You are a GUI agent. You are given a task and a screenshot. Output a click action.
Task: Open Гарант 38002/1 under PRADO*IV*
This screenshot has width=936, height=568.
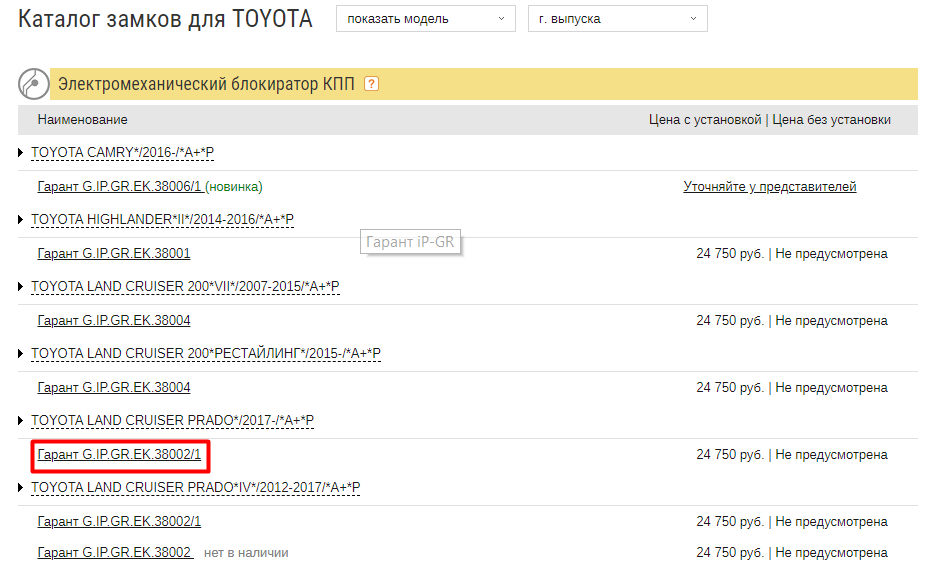click(119, 521)
